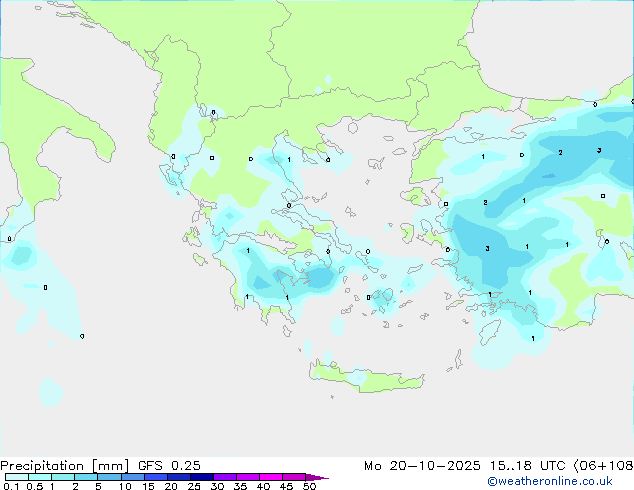
Task: Pick the legend swatch between 0.5 and 1
Action: tap(40, 477)
